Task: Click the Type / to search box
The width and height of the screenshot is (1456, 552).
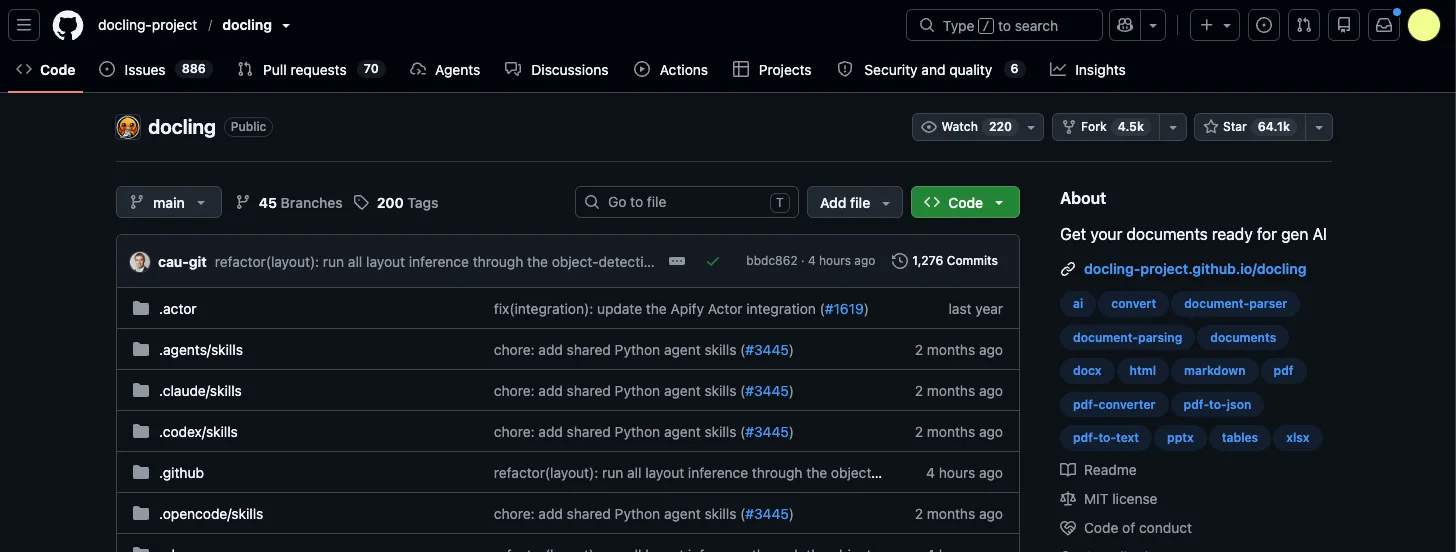Action: [x=1004, y=25]
